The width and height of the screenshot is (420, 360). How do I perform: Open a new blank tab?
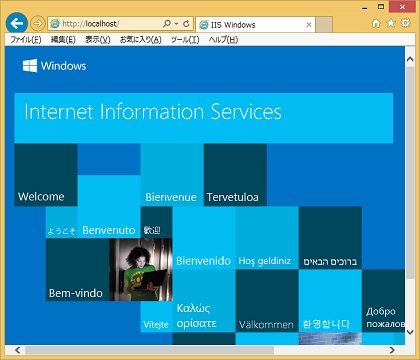click(324, 25)
